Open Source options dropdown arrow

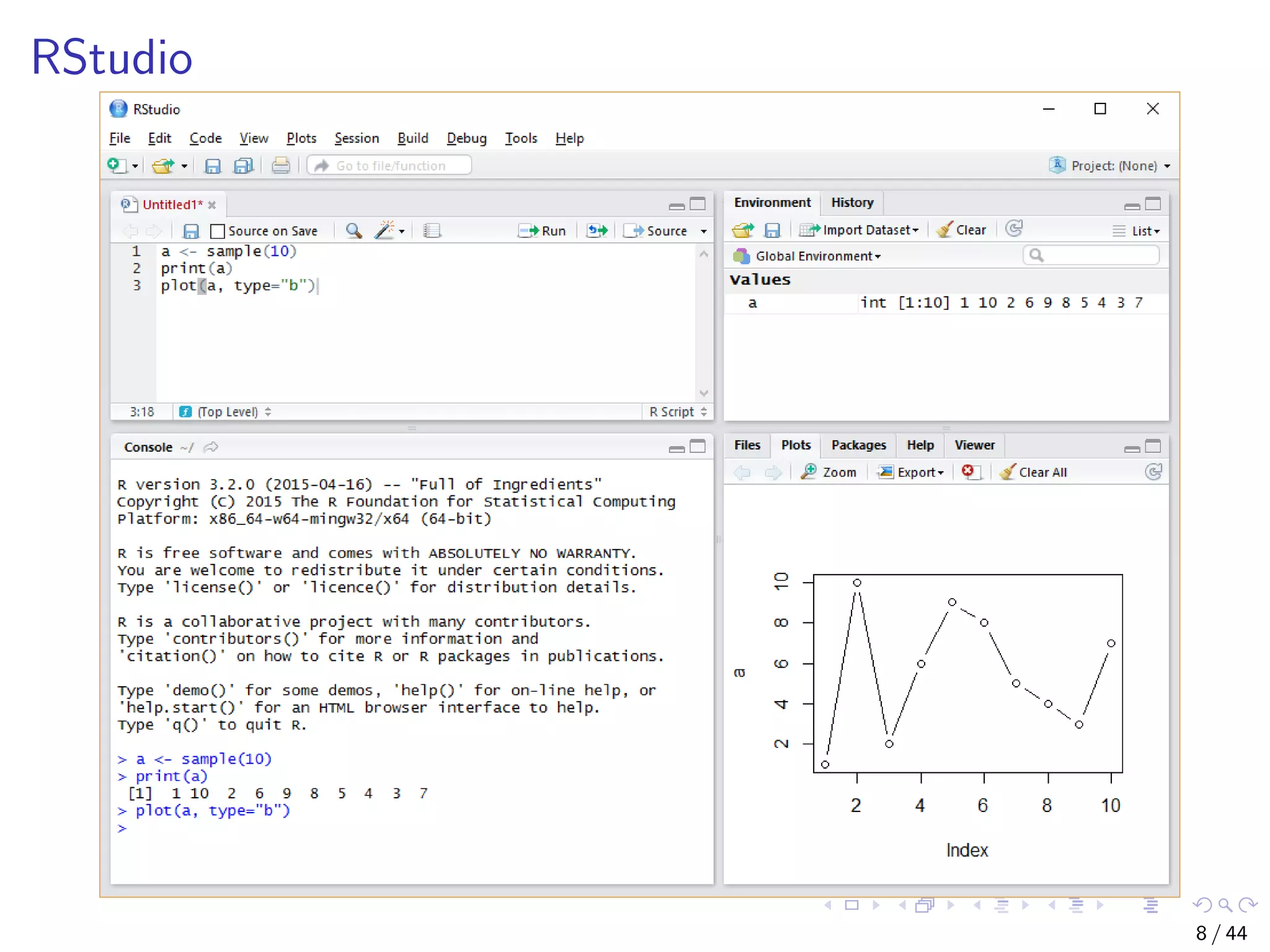(x=704, y=231)
